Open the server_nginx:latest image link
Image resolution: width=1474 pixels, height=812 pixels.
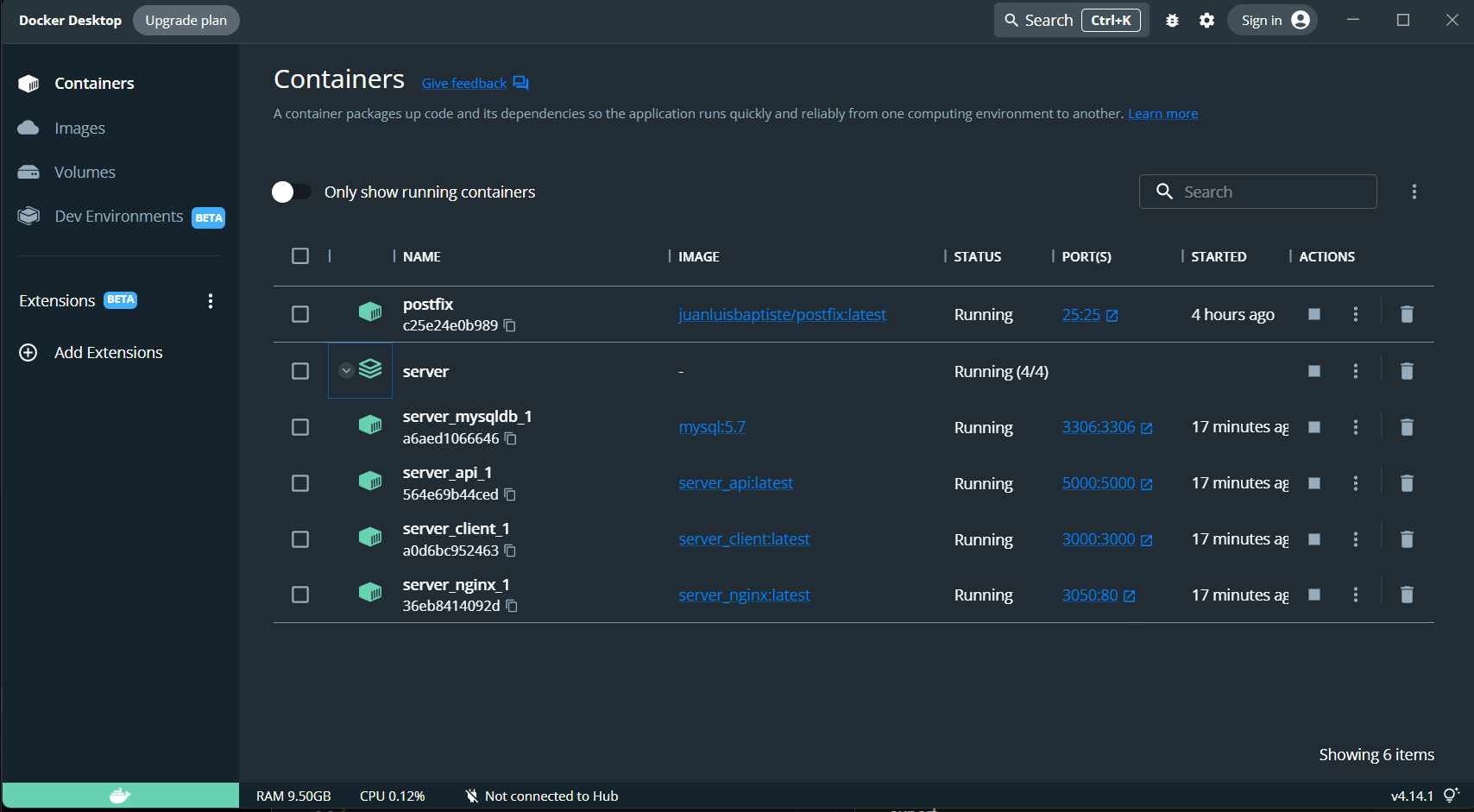744,595
